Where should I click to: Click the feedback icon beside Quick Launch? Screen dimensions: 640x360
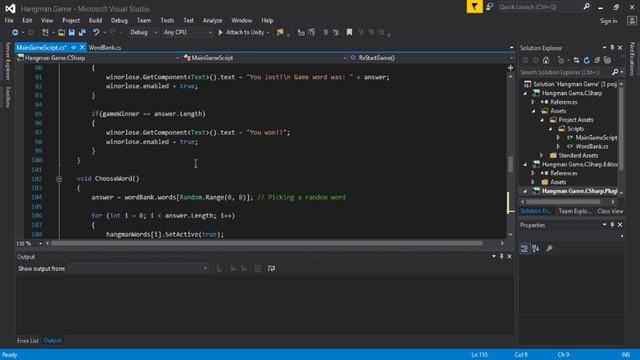pos(490,7)
